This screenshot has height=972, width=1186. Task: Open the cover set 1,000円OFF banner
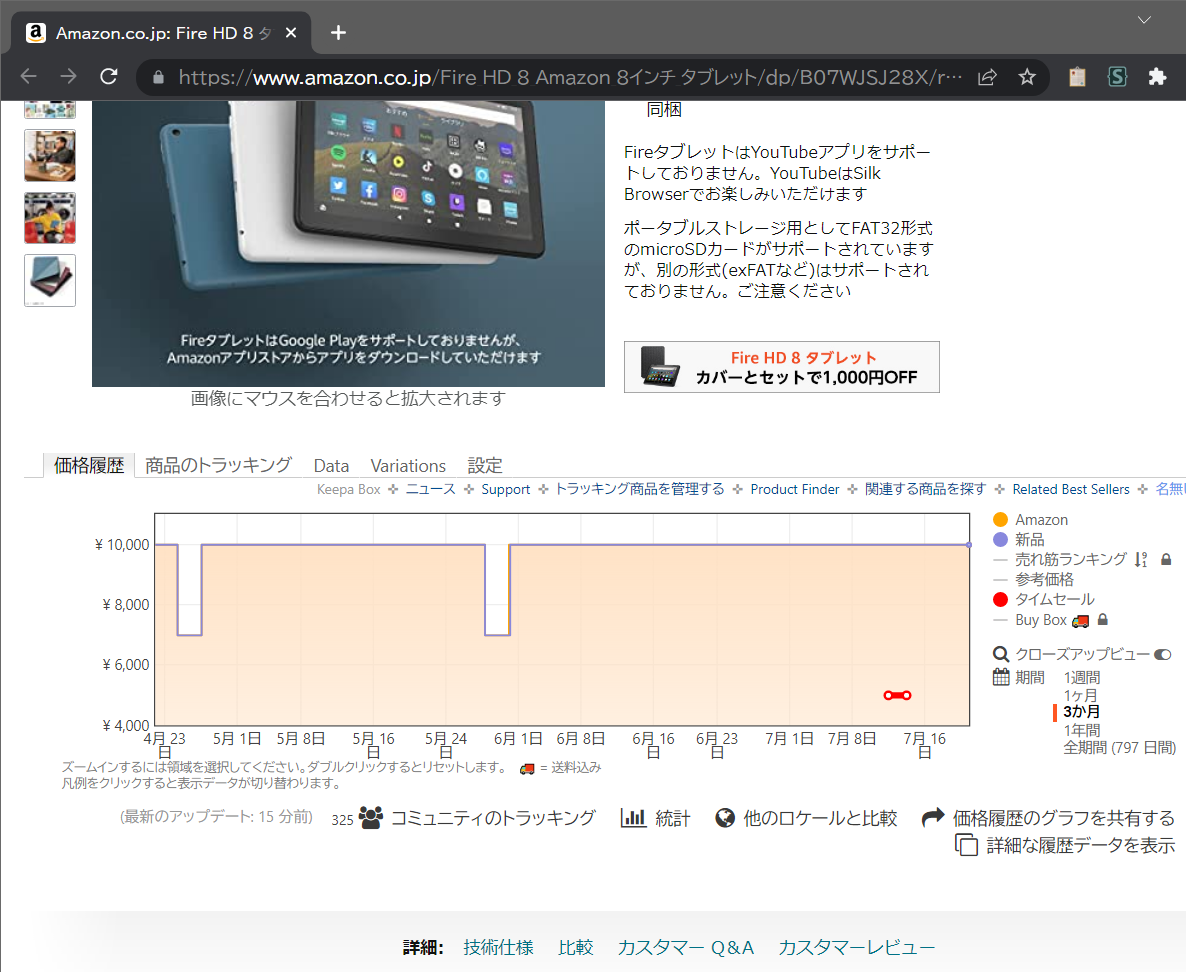(x=781, y=367)
